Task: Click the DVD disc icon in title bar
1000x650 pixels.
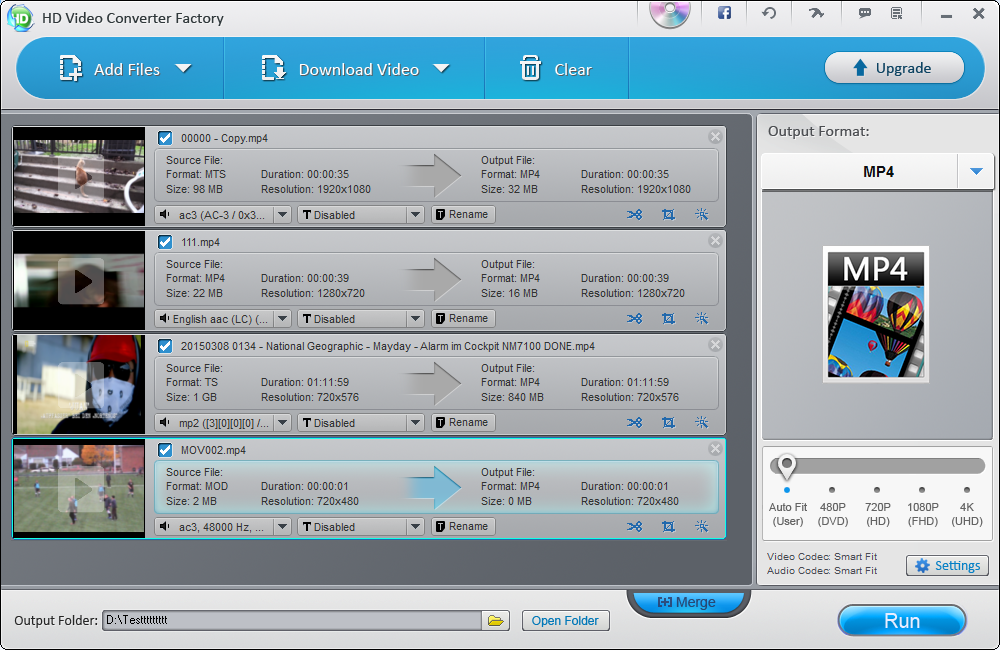Action: click(x=670, y=13)
